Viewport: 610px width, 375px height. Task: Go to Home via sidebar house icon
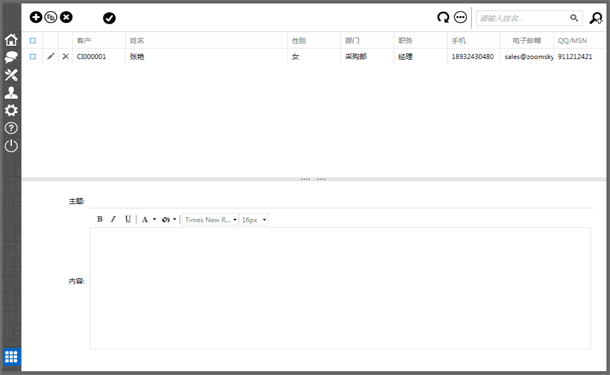pyautogui.click(x=11, y=40)
